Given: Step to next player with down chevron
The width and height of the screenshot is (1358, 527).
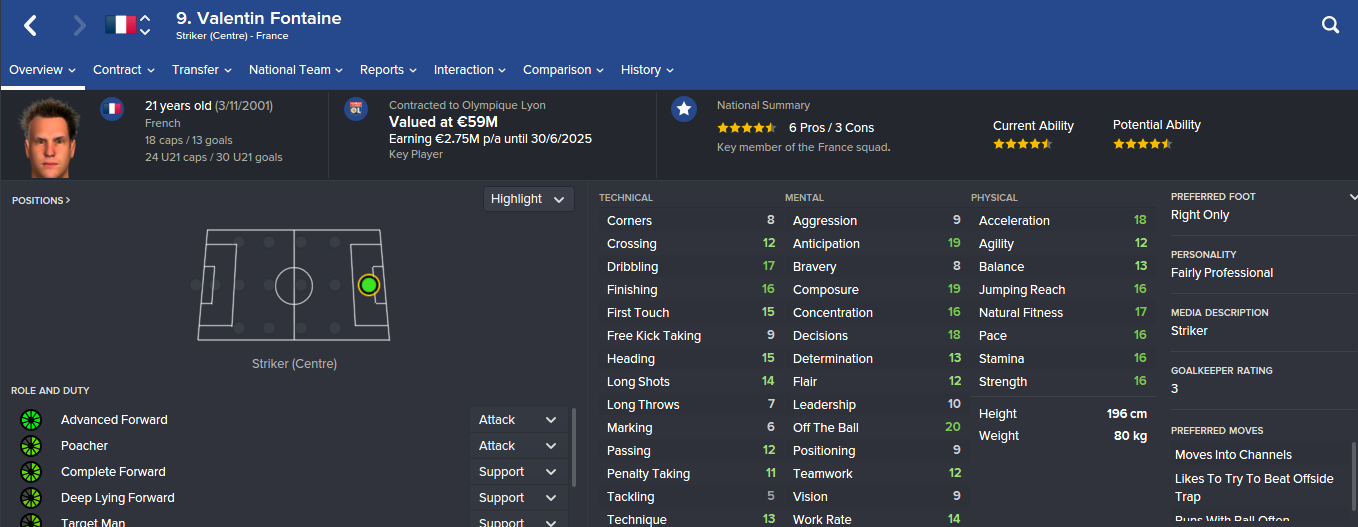Looking at the screenshot, I should (146, 32).
